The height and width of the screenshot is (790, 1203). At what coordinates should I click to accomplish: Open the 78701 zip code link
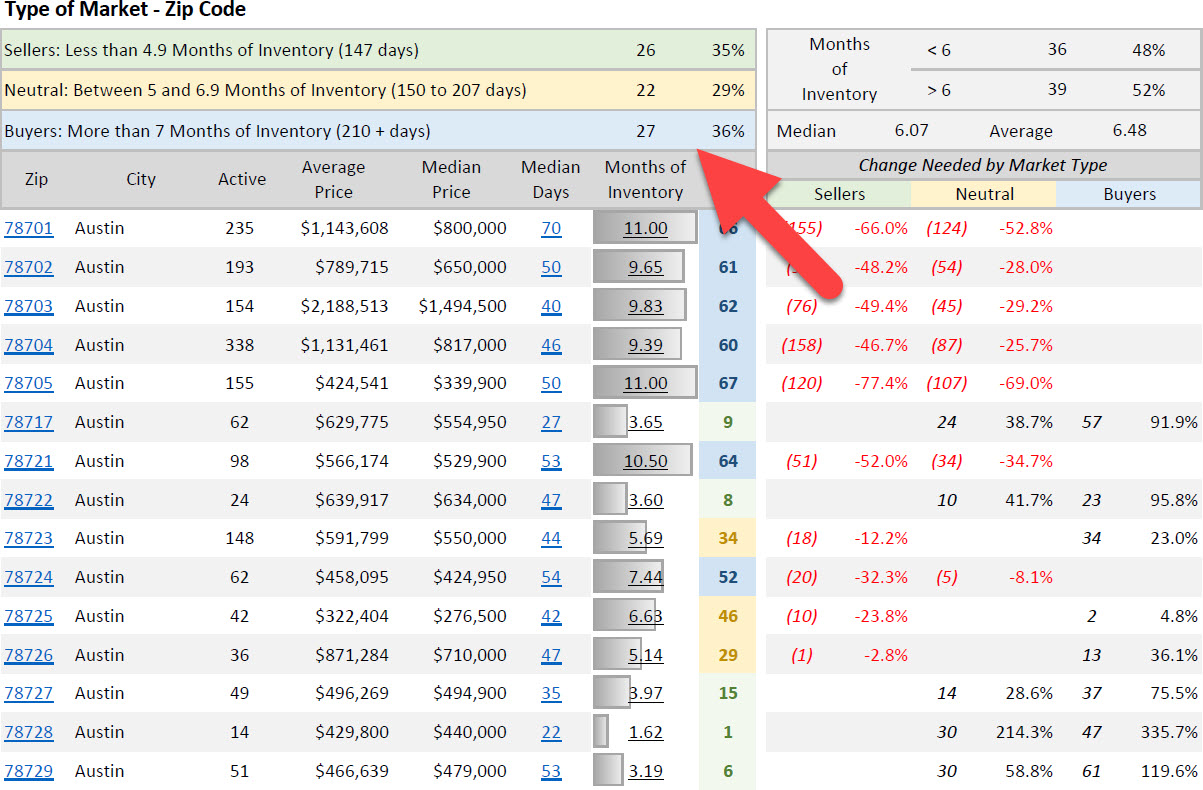(28, 228)
